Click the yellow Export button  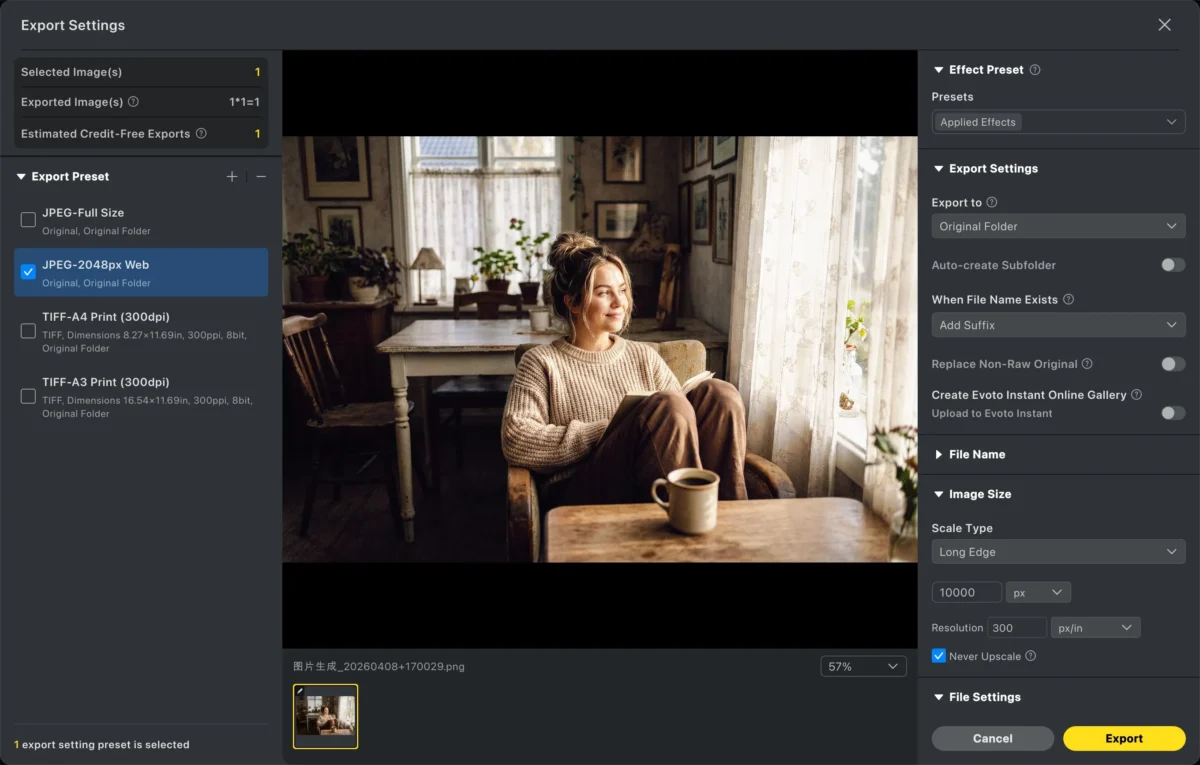point(1123,739)
